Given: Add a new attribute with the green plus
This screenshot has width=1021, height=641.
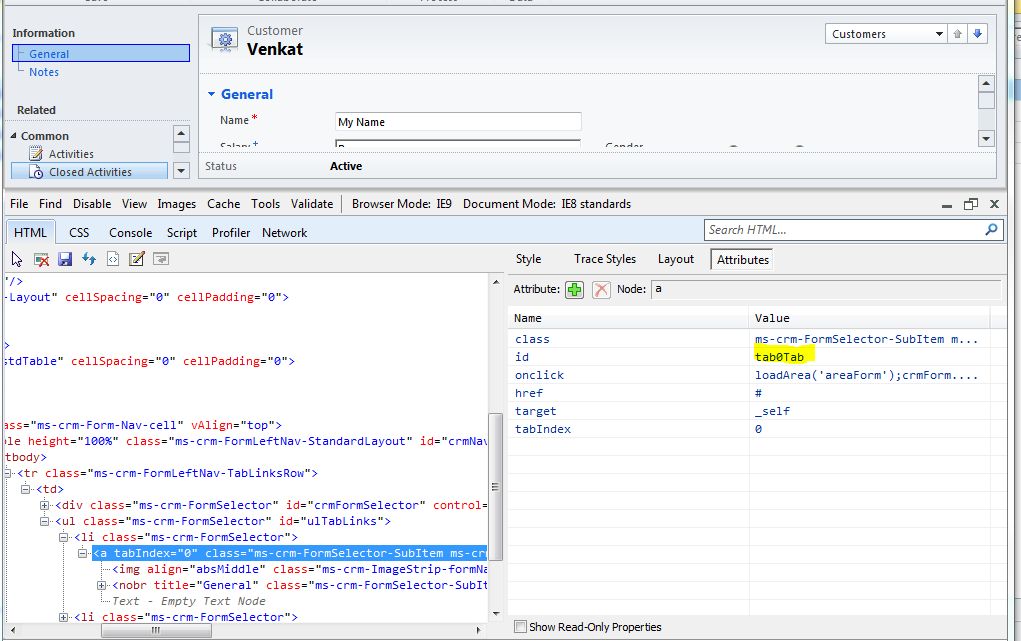Looking at the screenshot, I should coord(574,289).
